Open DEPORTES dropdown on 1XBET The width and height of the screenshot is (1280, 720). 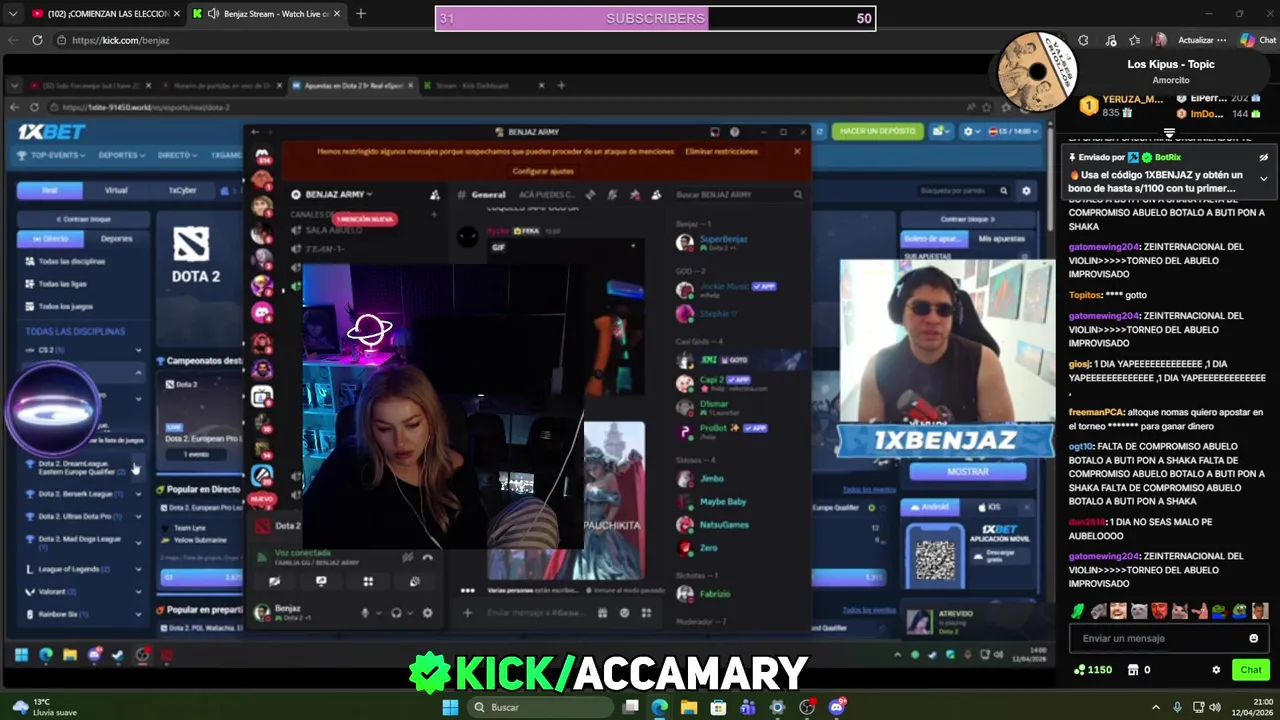[x=122, y=156]
